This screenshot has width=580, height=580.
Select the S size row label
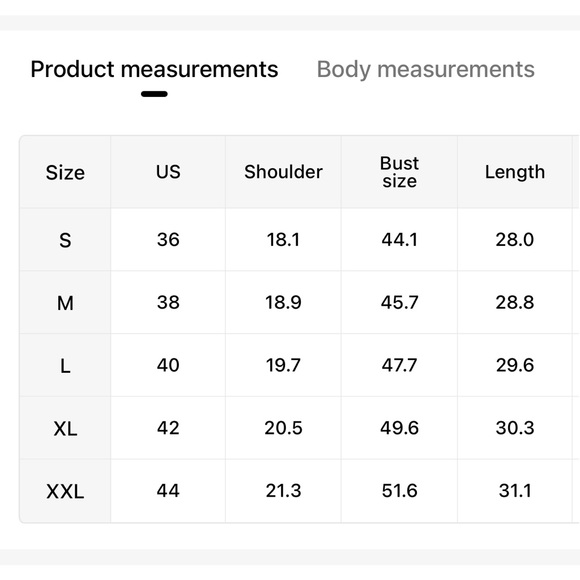(65, 240)
